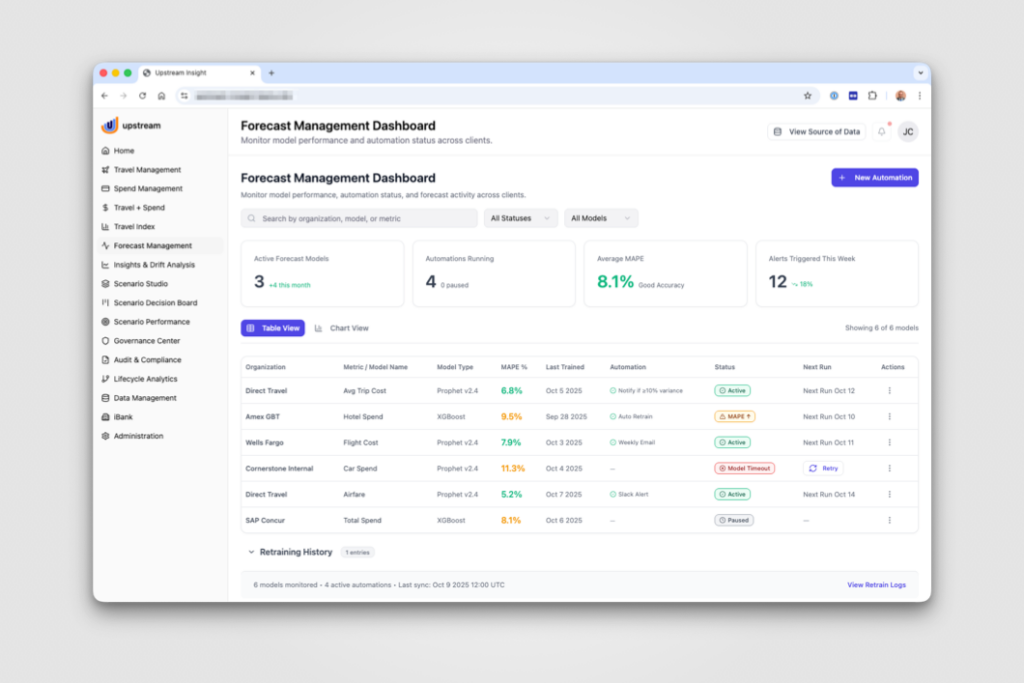Open browser tab list chevron
The width and height of the screenshot is (1024, 683).
coord(920,72)
